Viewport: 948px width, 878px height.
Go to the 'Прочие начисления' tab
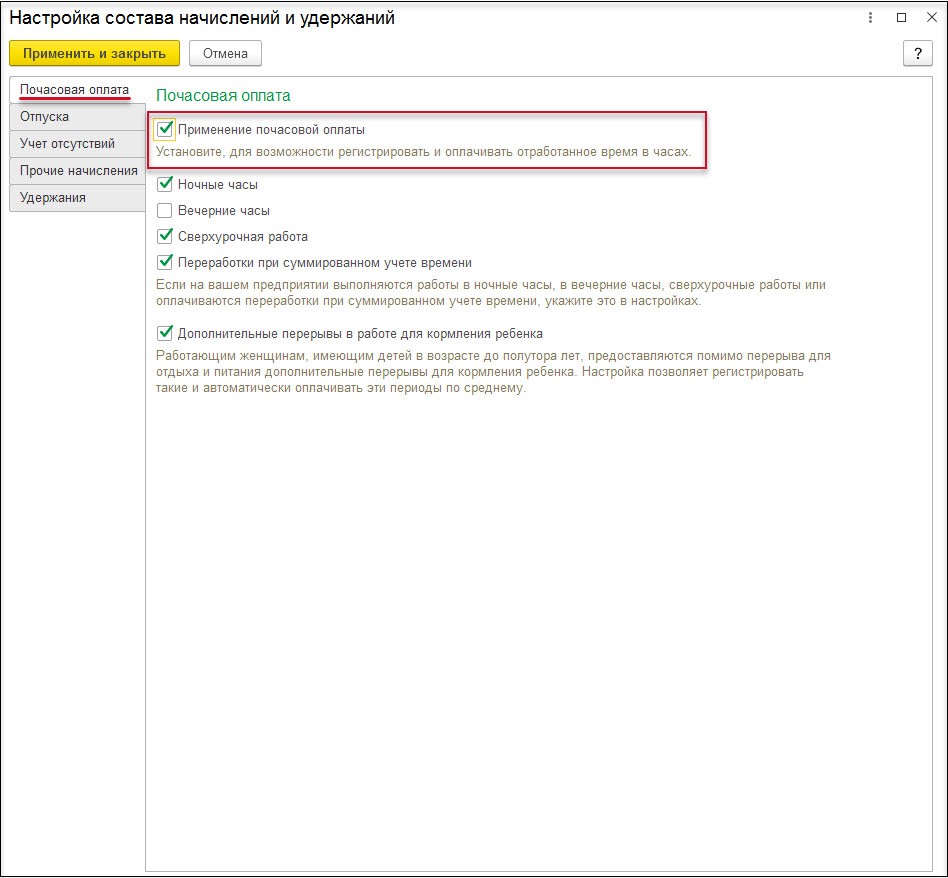[77, 171]
